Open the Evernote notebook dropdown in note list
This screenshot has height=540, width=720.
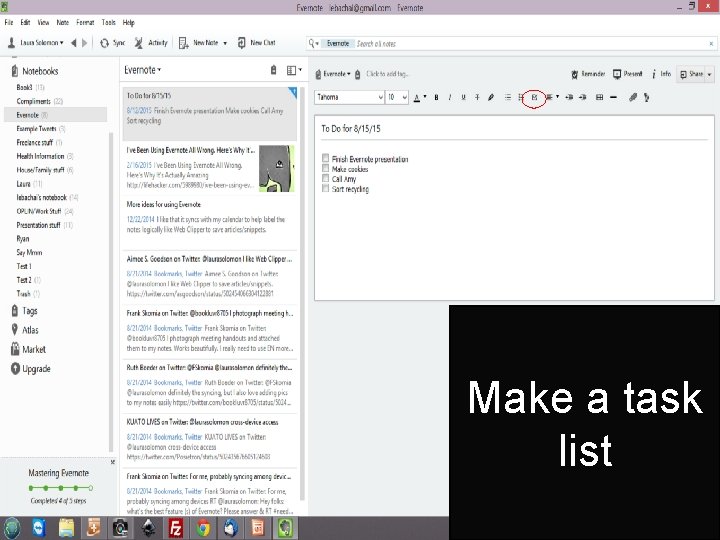(x=143, y=70)
